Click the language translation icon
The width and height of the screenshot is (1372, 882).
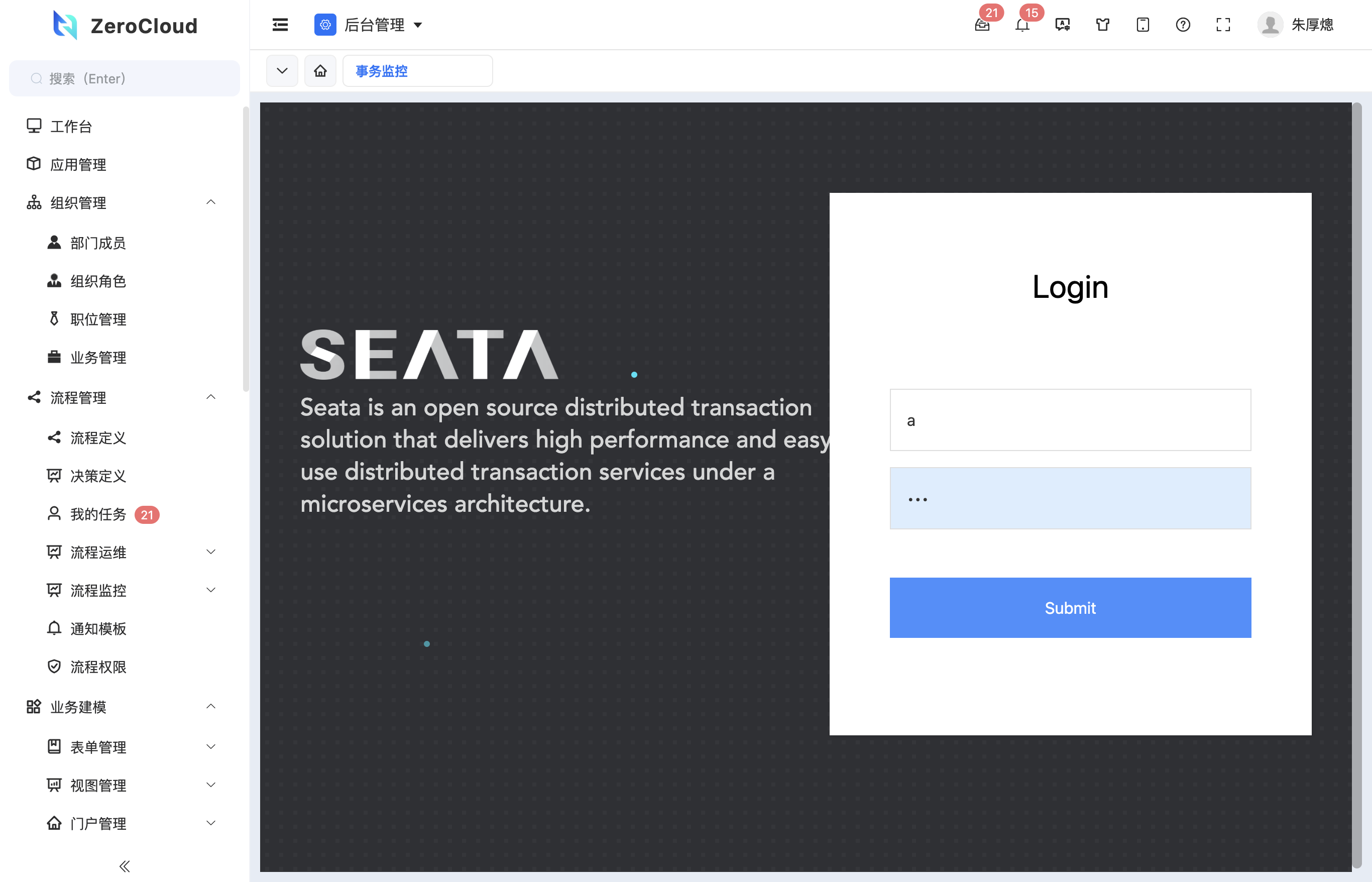(1063, 25)
